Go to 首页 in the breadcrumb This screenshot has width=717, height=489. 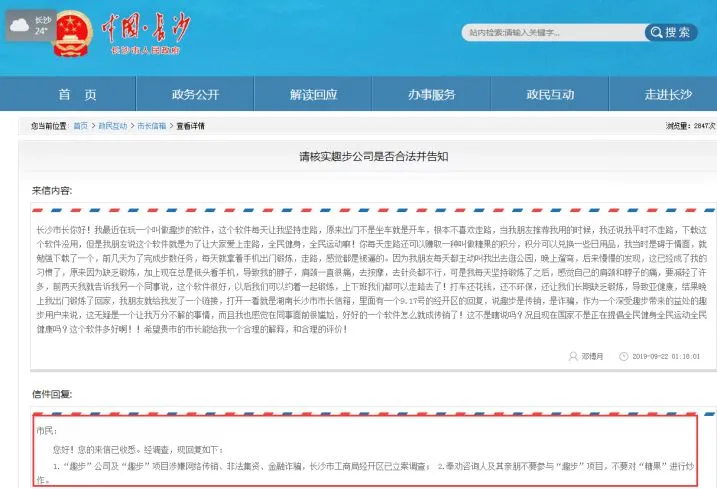point(80,126)
